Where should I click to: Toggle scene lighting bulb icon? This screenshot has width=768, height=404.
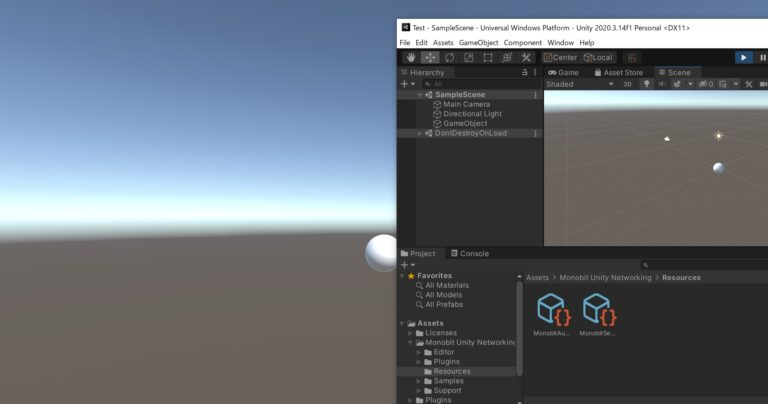(x=647, y=84)
